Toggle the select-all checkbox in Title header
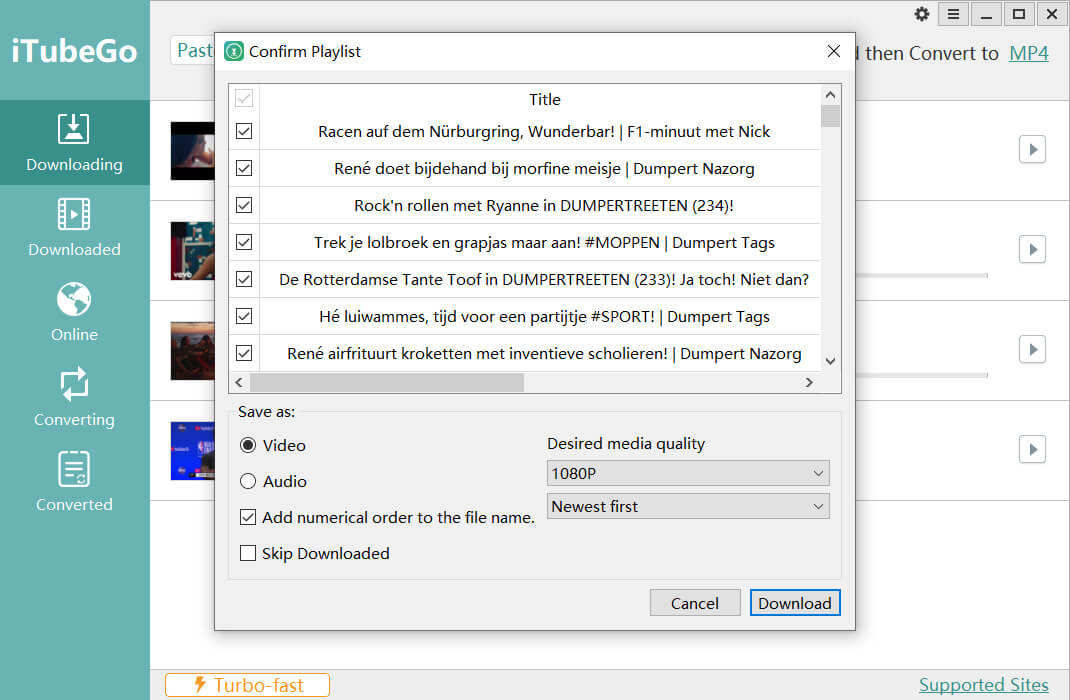This screenshot has height=700, width=1070. [244, 98]
